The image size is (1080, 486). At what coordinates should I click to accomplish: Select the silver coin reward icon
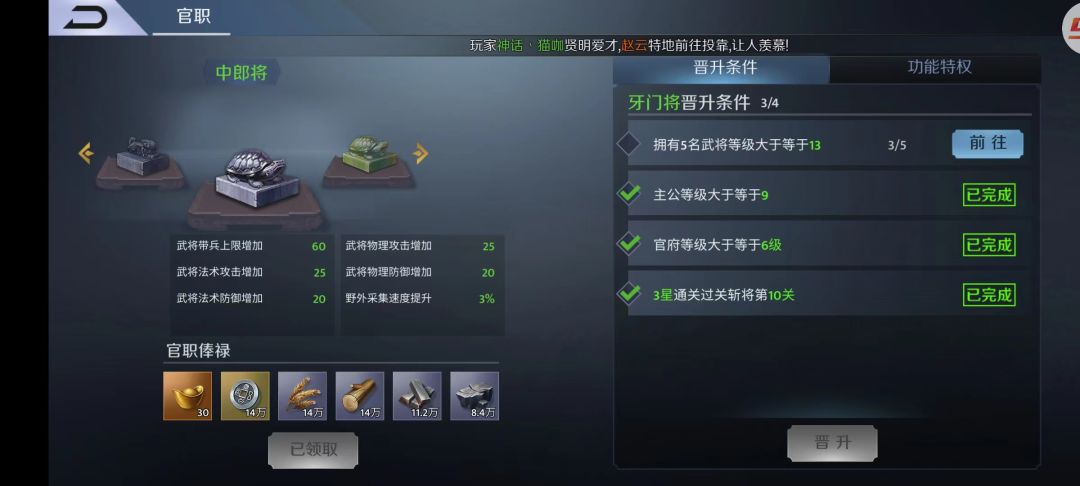tap(245, 396)
